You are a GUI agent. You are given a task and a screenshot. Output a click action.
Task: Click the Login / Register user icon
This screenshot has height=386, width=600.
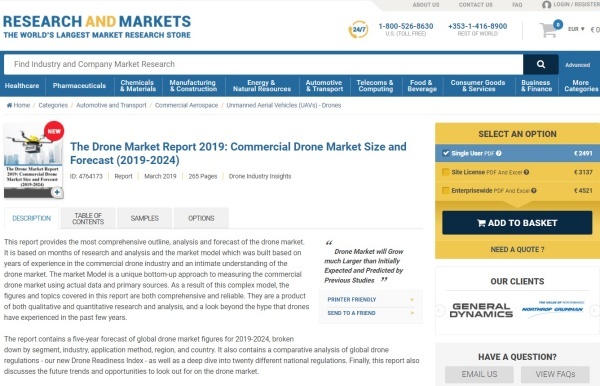(x=546, y=5)
